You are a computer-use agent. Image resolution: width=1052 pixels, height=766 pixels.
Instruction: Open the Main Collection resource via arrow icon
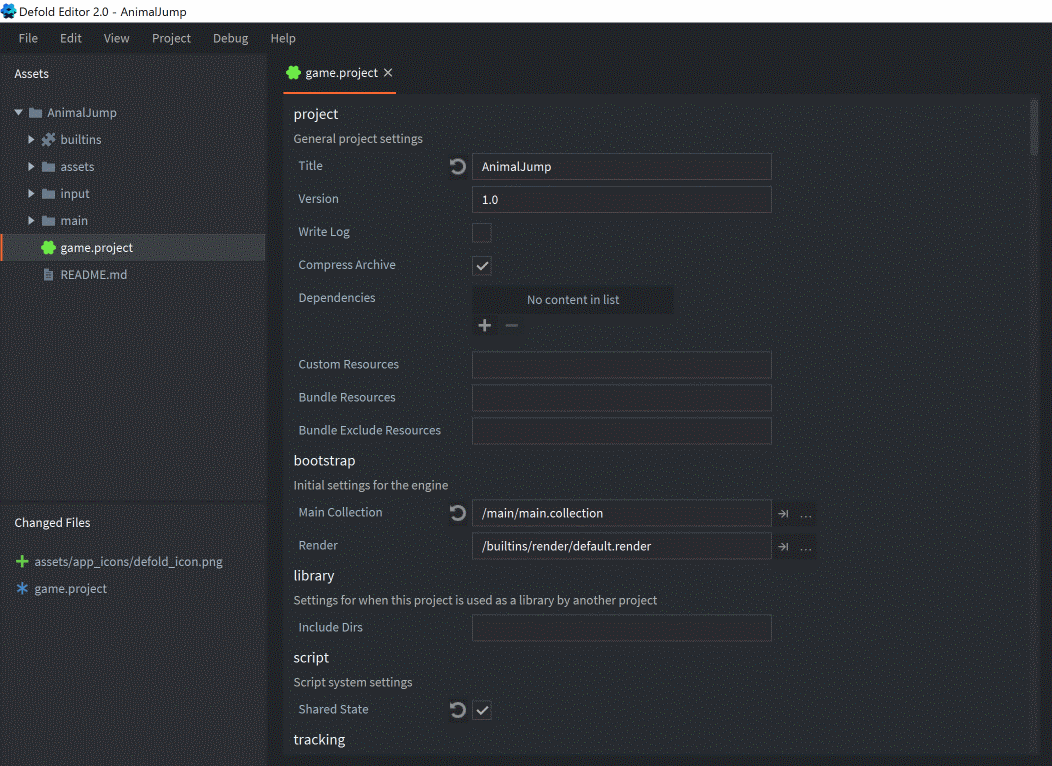pyautogui.click(x=784, y=514)
